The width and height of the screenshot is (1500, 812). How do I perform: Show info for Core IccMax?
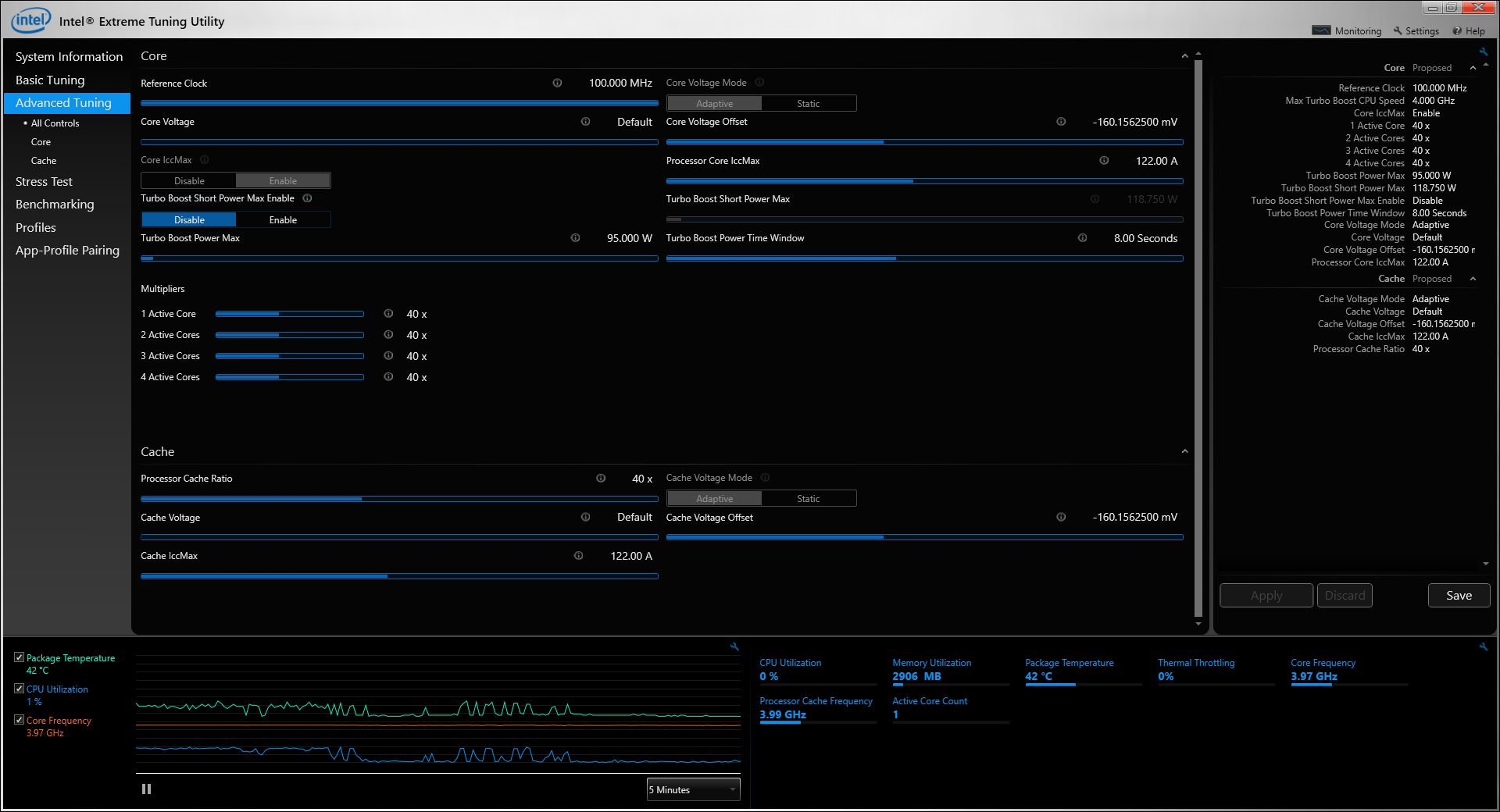pyautogui.click(x=204, y=160)
